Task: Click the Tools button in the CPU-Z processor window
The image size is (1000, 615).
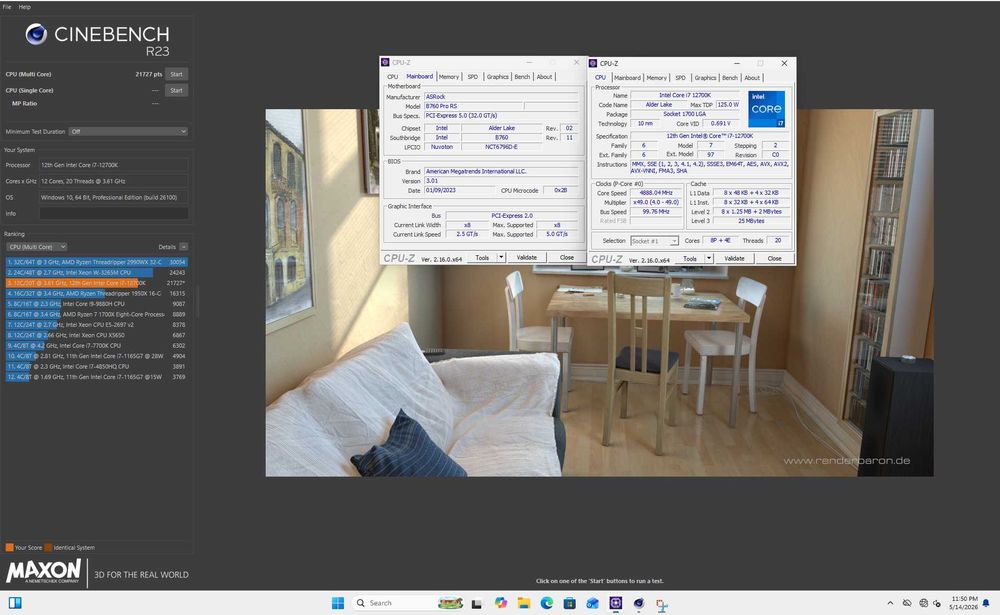Action: pos(690,258)
